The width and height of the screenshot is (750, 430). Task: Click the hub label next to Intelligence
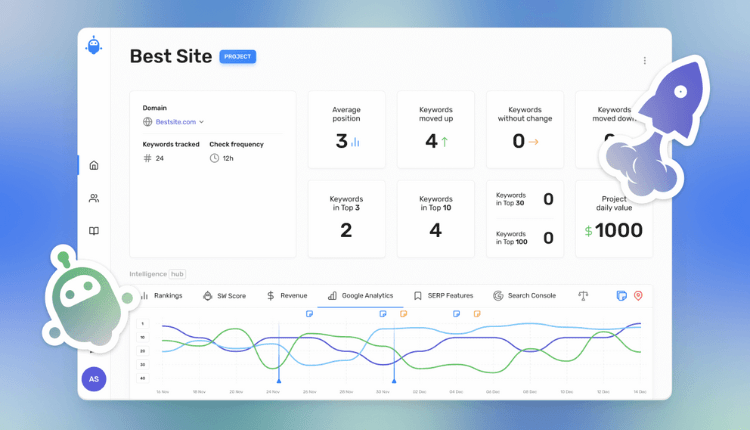[x=177, y=274]
